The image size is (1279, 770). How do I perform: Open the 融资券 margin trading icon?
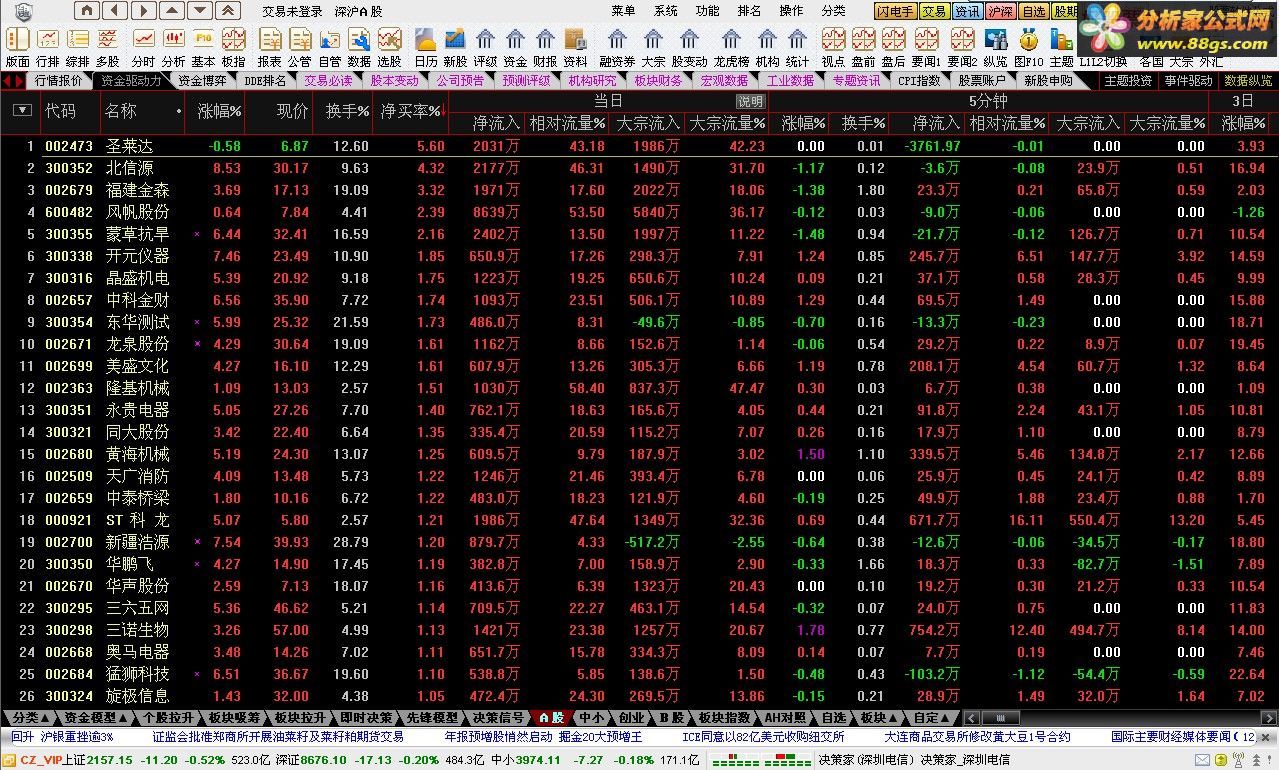pyautogui.click(x=617, y=47)
